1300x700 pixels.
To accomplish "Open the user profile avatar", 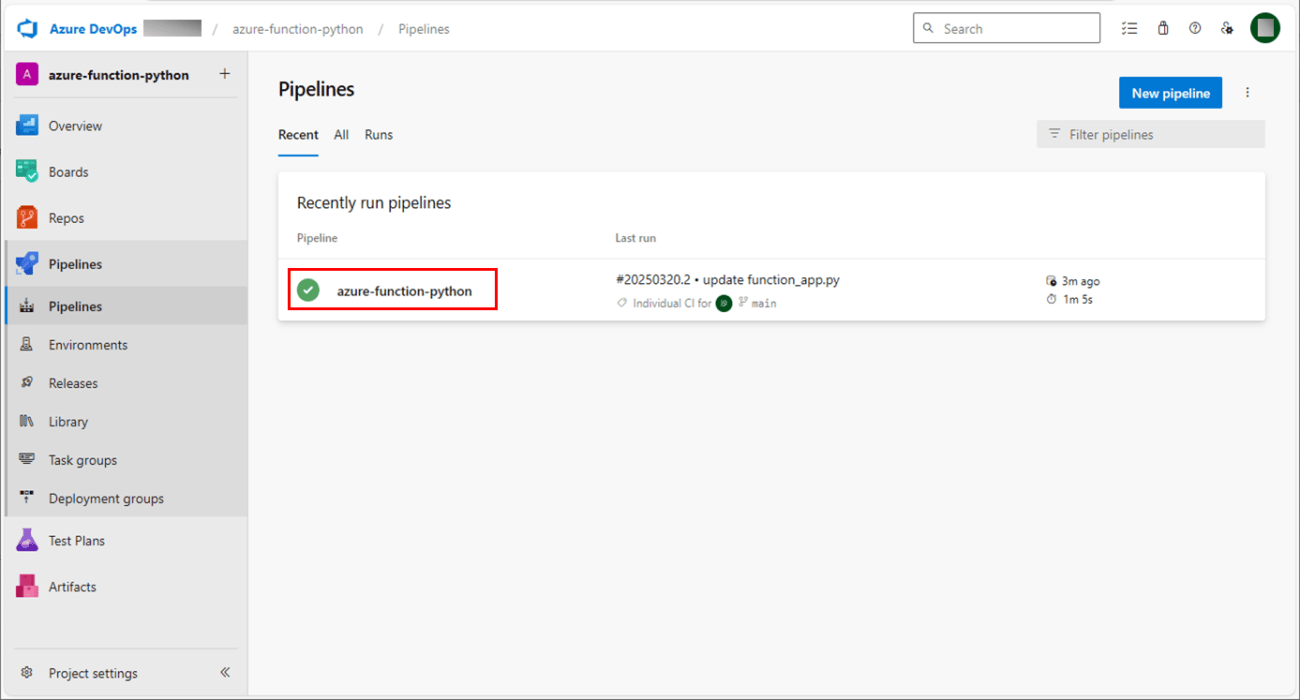I will 1265,28.
